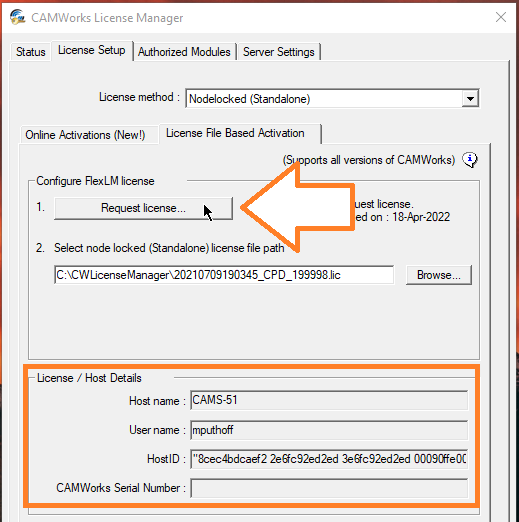
Task: Focus the license file path field
Action: pos(224,275)
